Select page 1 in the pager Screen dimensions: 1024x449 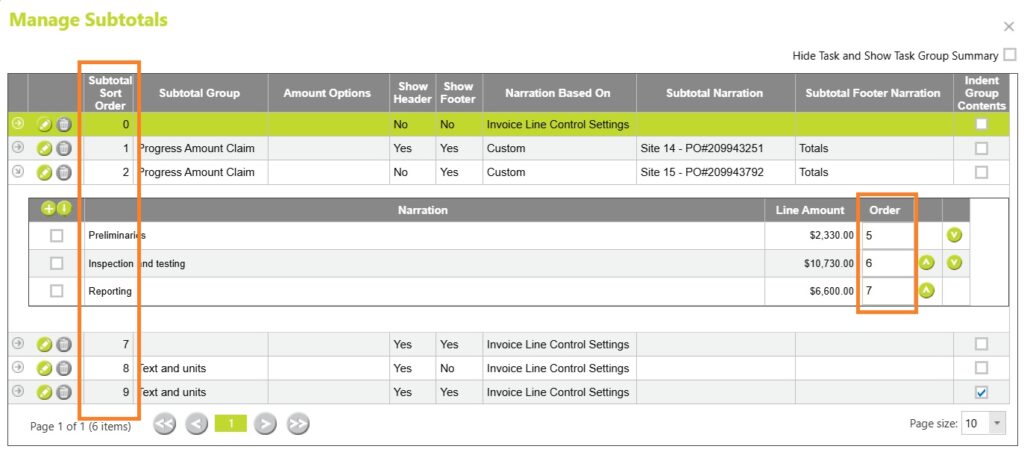231,424
